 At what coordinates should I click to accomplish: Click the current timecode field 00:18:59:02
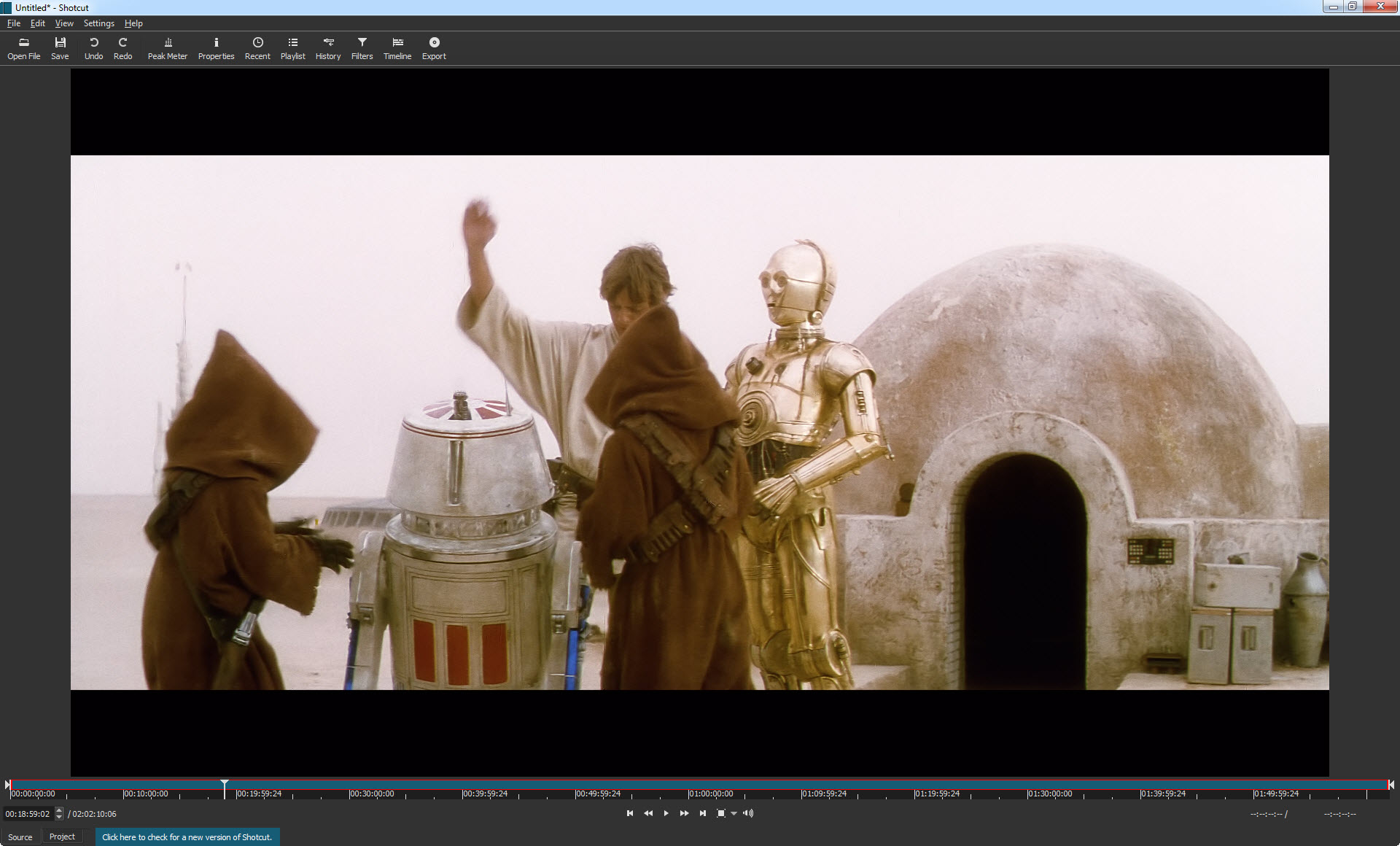28,814
